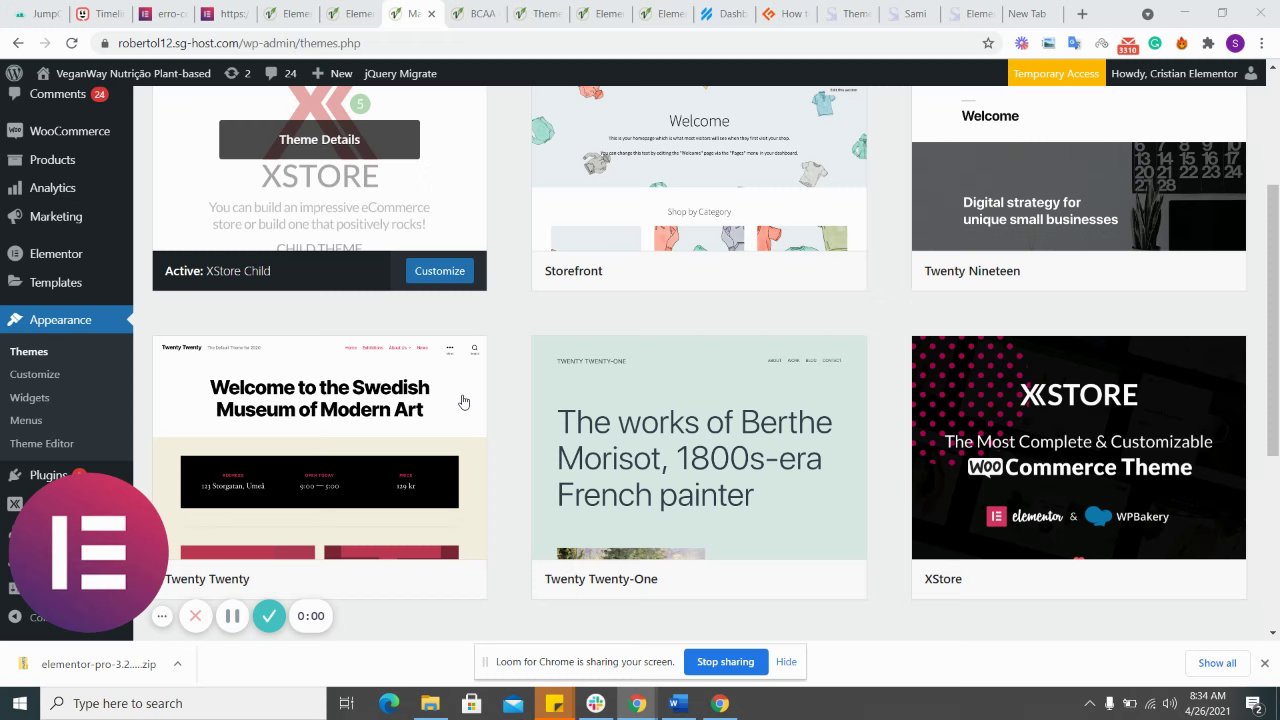Show hidden system tray icons
This screenshot has width=1280, height=720.
(1088, 703)
